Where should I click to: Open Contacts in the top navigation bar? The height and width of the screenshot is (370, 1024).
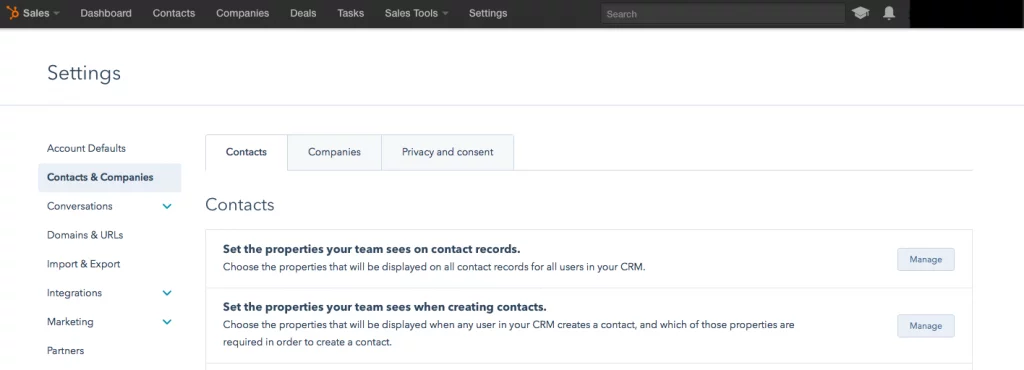click(174, 13)
